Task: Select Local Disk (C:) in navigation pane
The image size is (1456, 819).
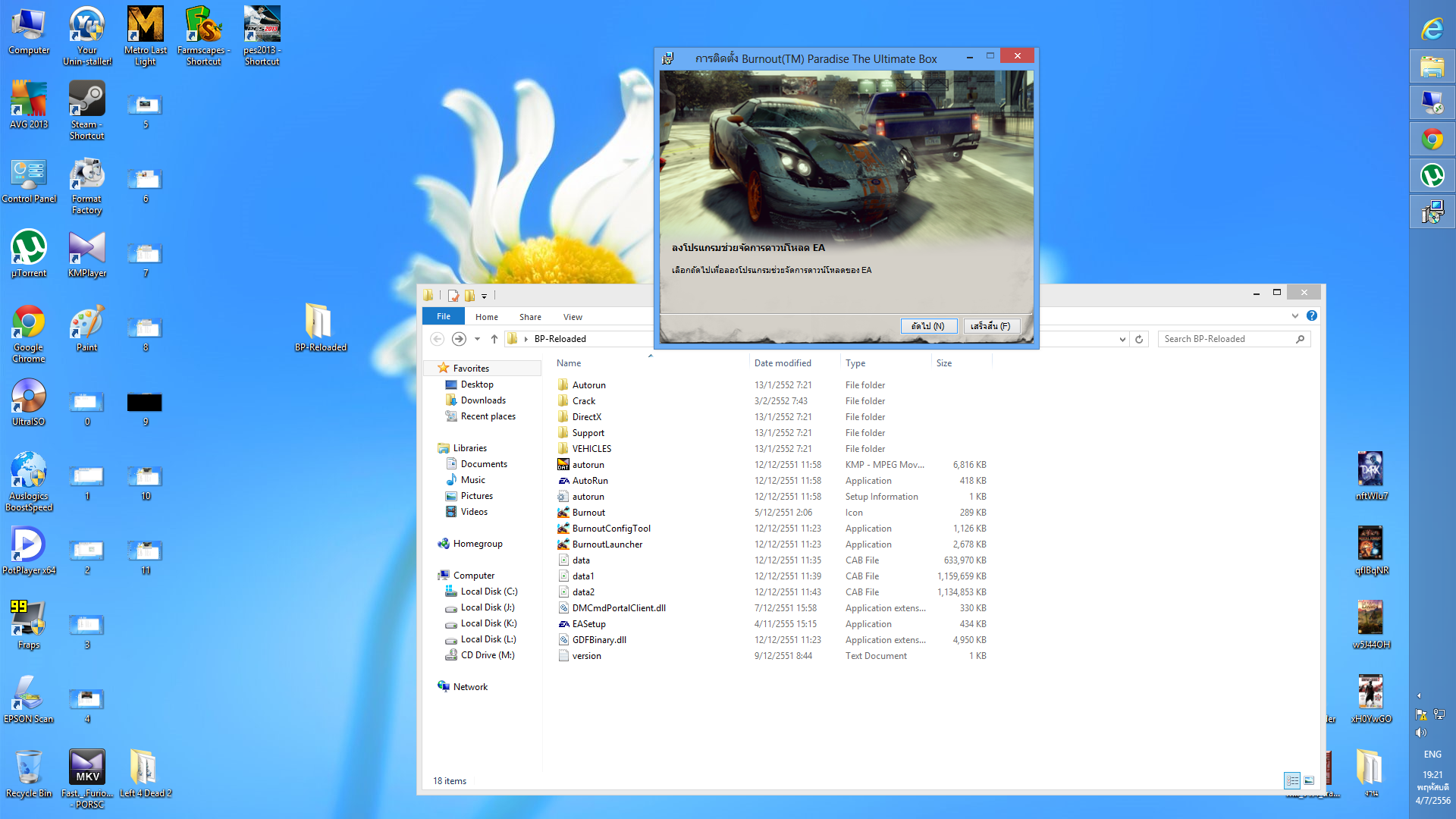Action: [x=488, y=591]
